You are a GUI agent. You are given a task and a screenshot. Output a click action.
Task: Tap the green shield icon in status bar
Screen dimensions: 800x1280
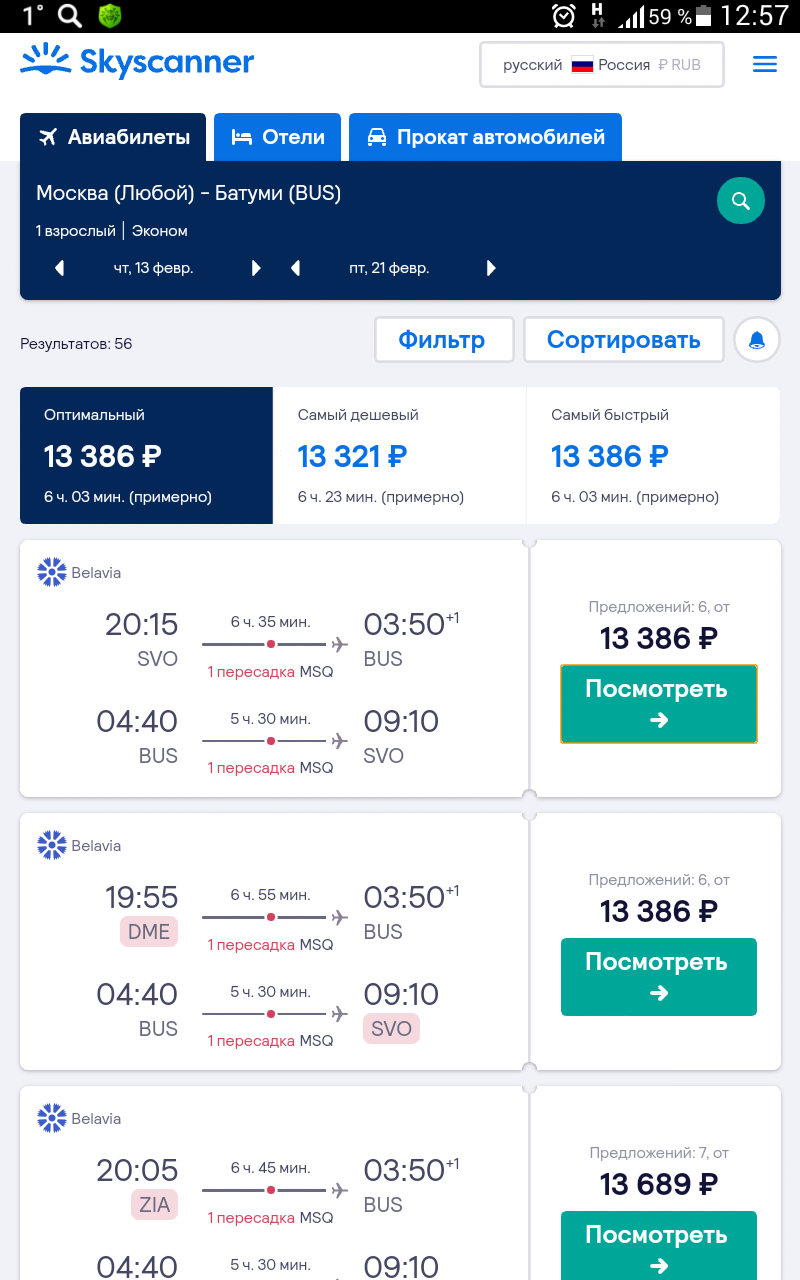[x=110, y=16]
